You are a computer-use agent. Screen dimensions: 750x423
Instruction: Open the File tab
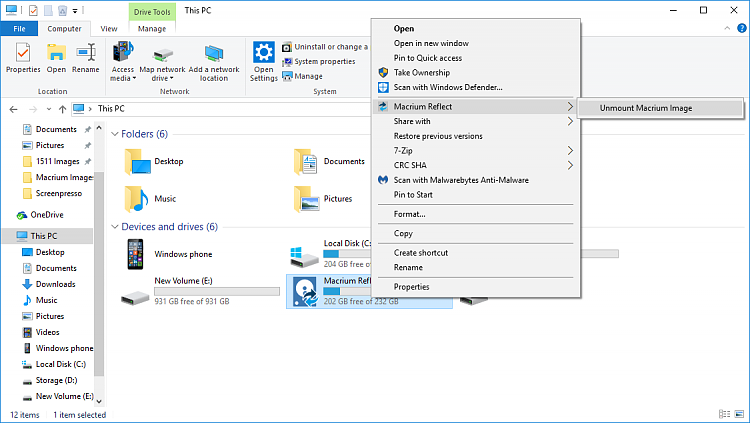[19, 29]
